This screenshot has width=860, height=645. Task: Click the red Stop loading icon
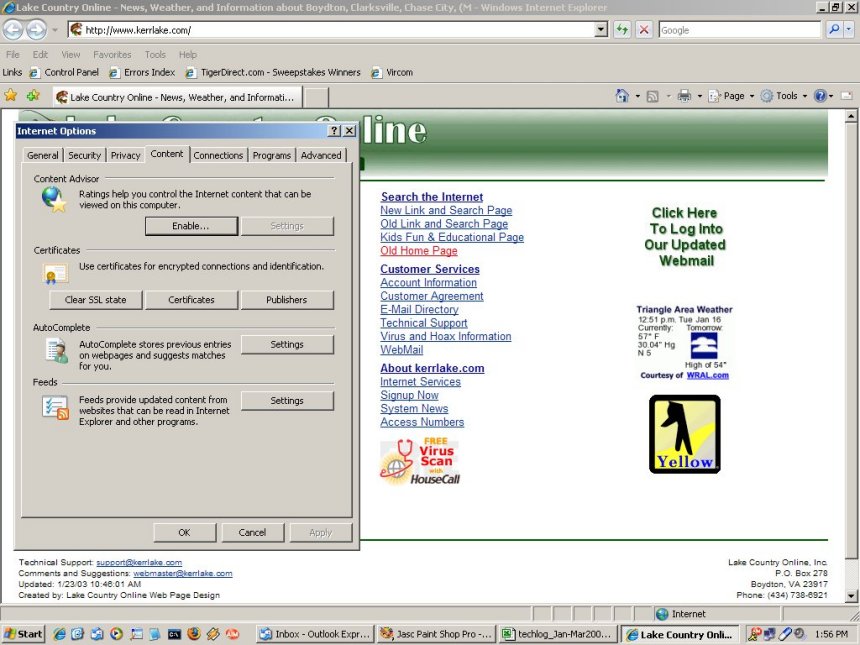tap(644, 30)
